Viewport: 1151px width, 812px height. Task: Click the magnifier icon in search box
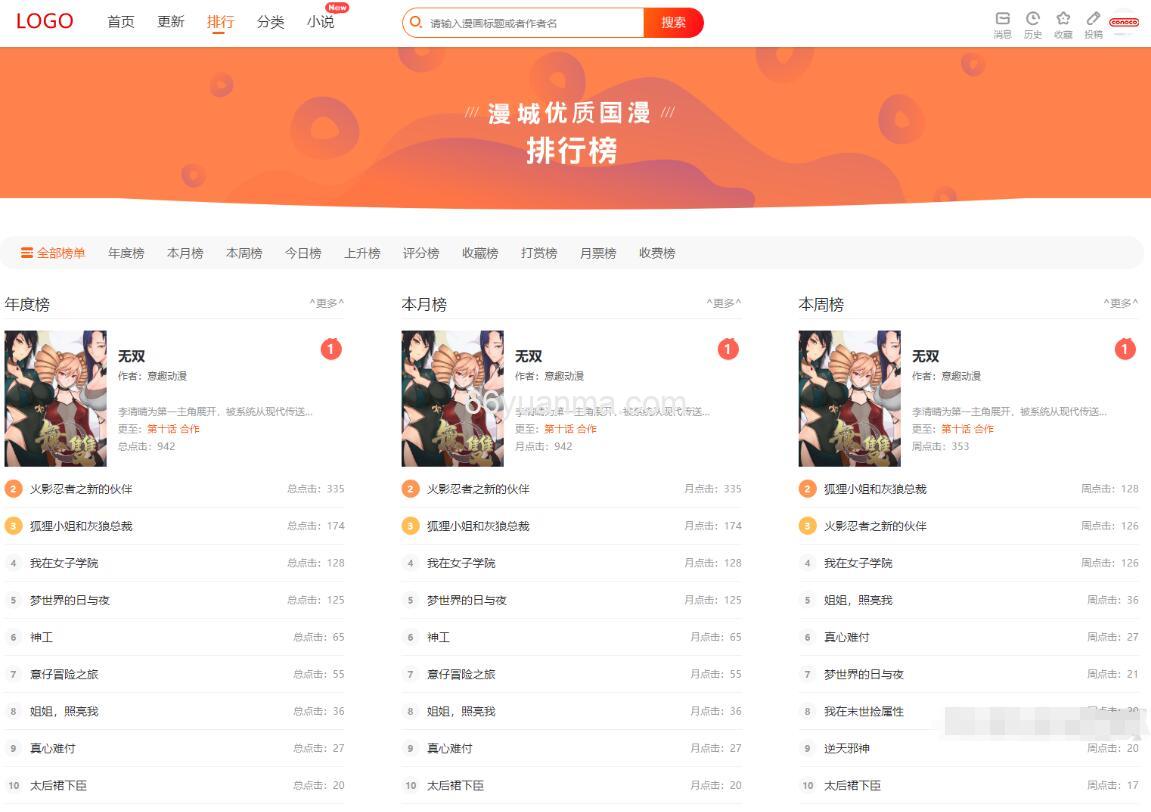click(416, 22)
